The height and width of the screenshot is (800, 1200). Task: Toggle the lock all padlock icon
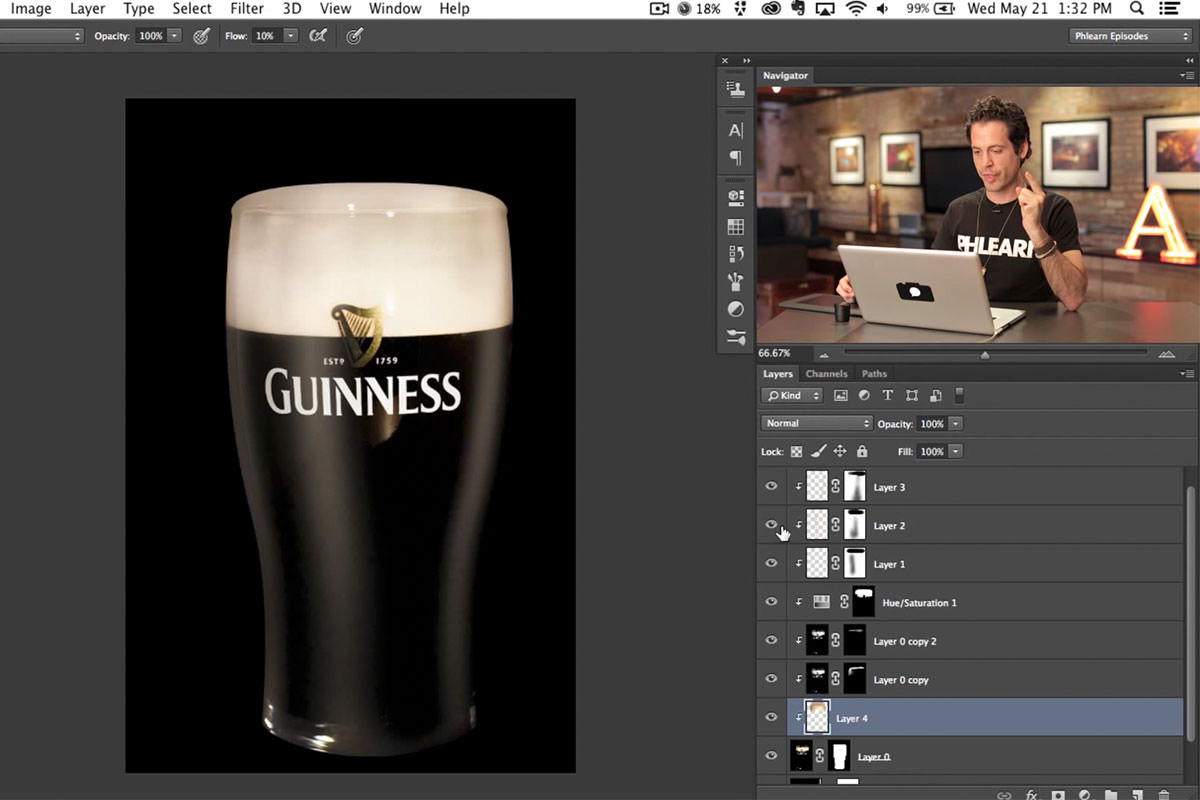tap(862, 452)
